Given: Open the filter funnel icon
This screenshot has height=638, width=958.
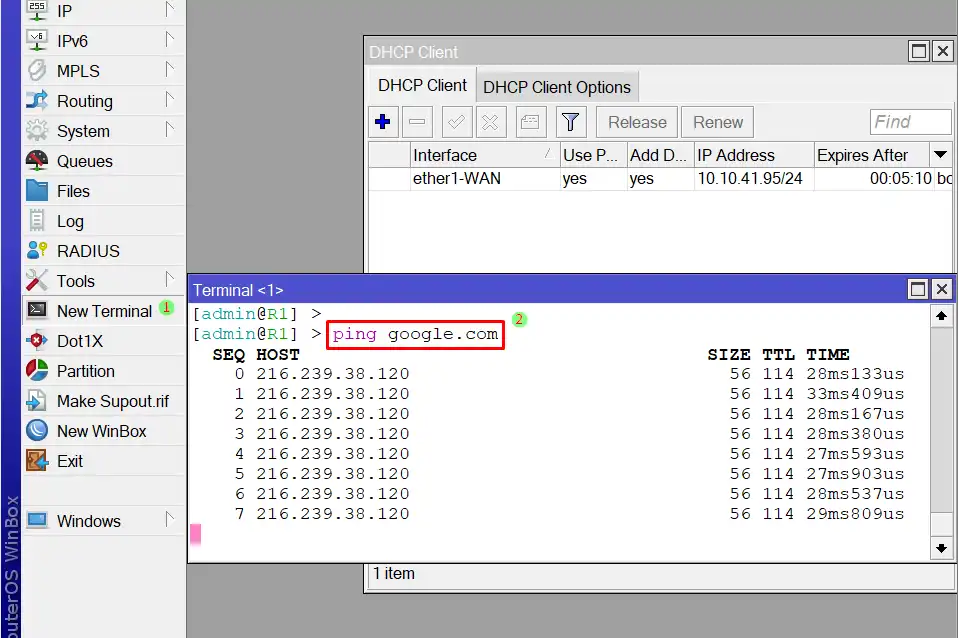Looking at the screenshot, I should point(570,122).
